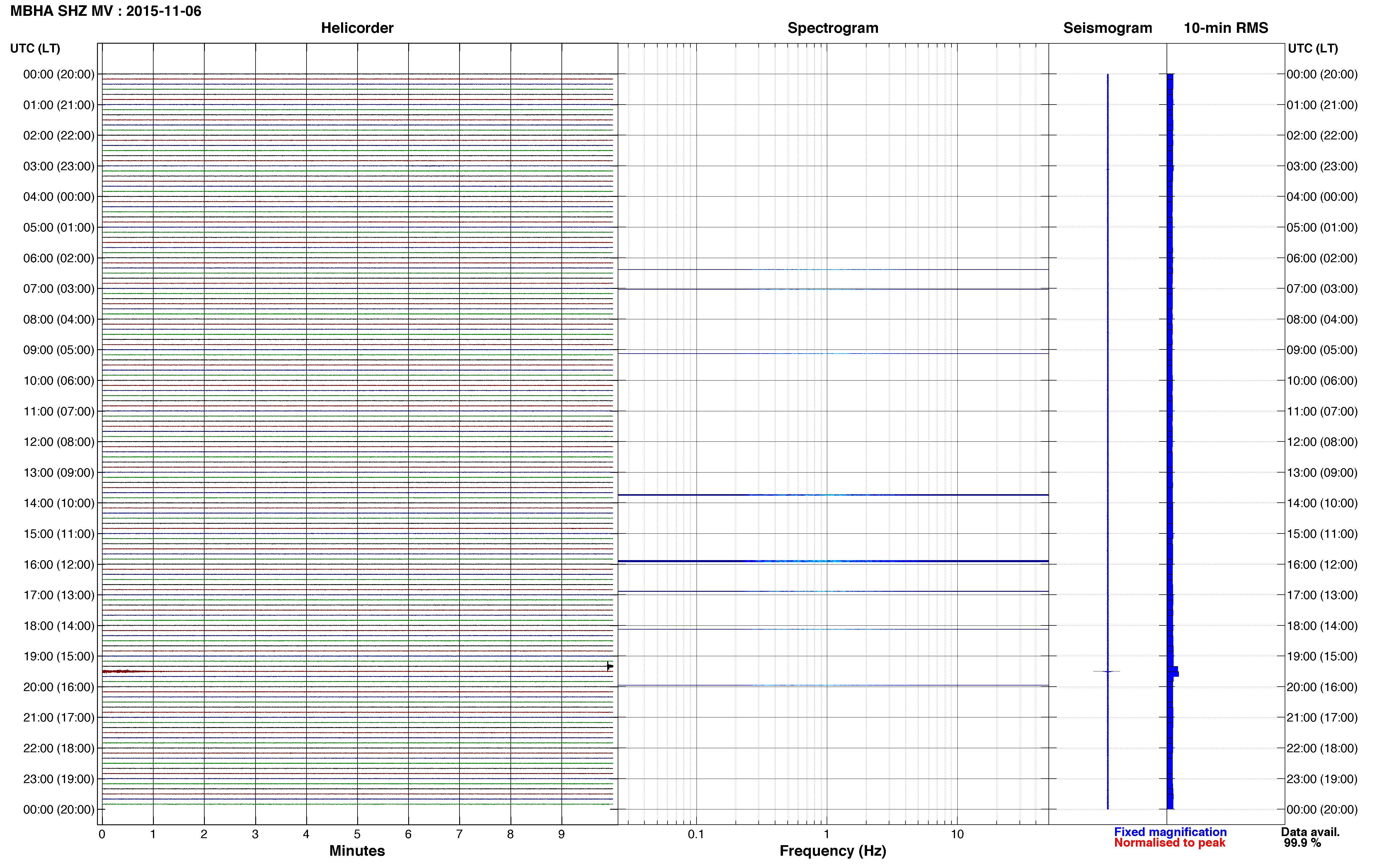Screen dimensions: 1389x868
Task: Select the "Data avail." label
Action: point(1310,832)
